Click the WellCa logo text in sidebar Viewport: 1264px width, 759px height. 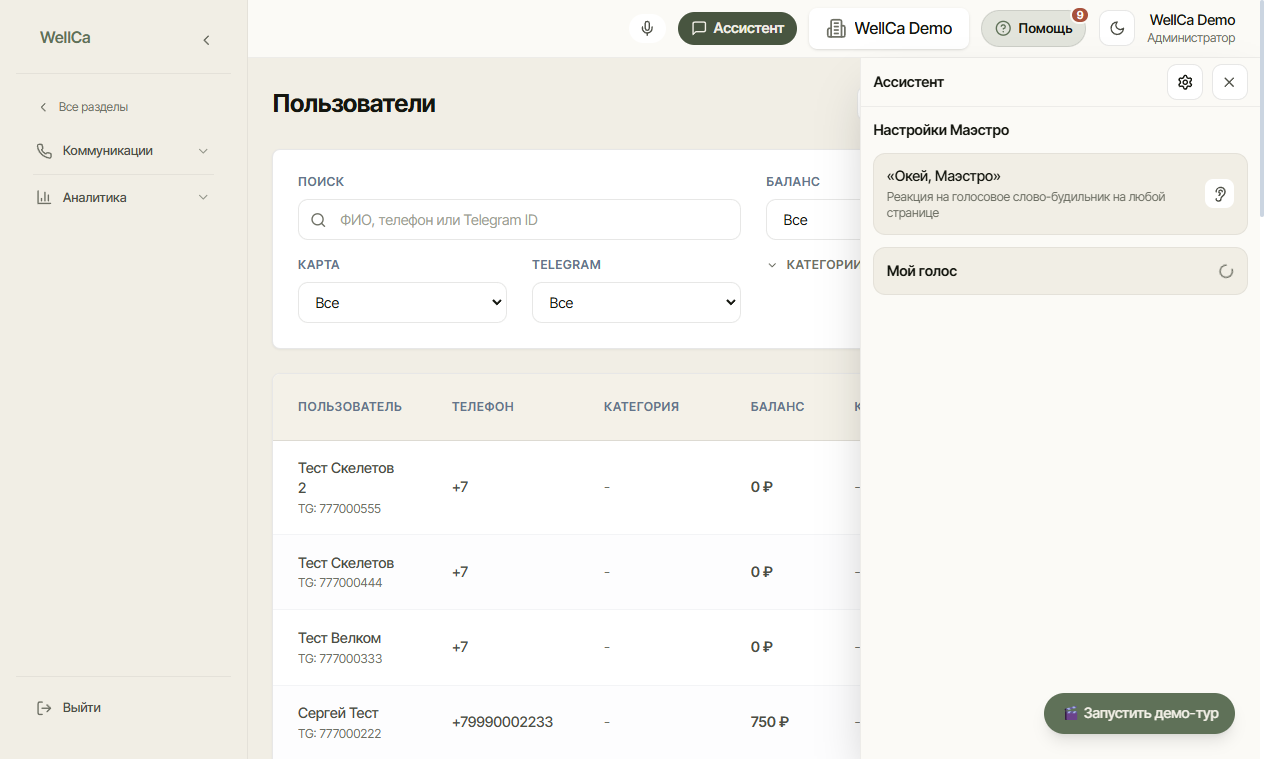click(x=65, y=38)
